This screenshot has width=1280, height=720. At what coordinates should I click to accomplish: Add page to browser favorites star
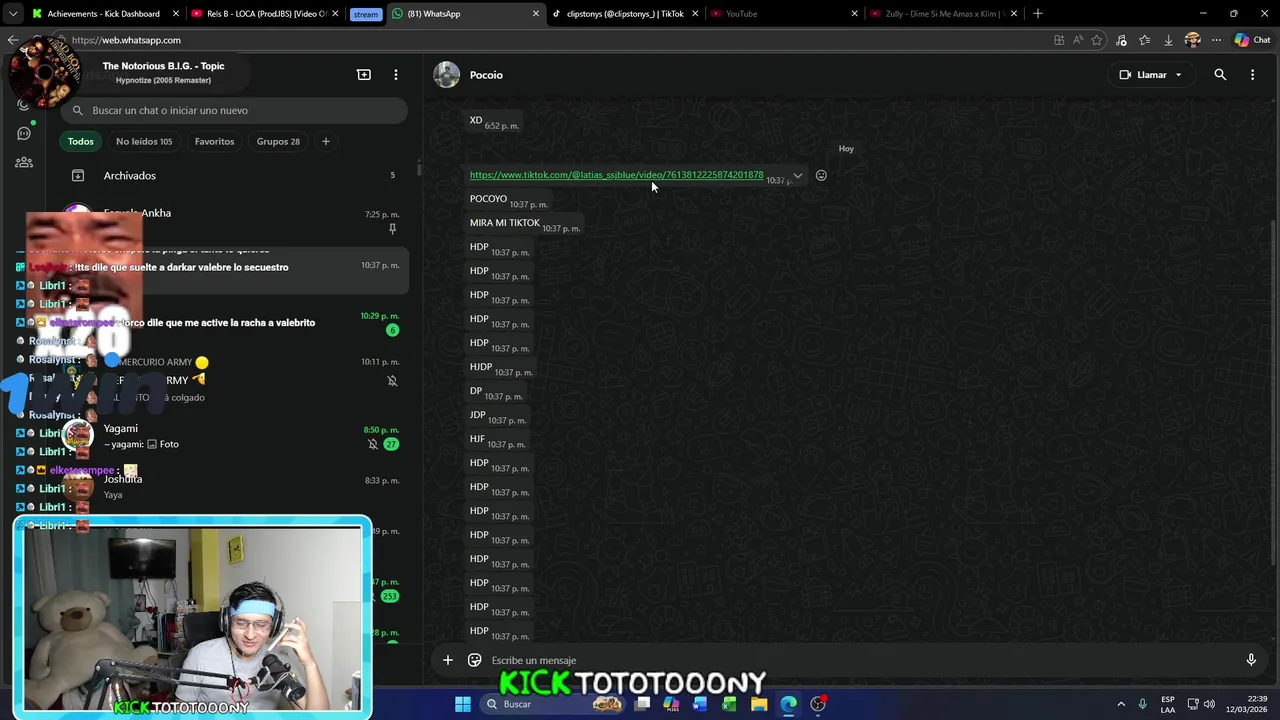tap(1097, 40)
